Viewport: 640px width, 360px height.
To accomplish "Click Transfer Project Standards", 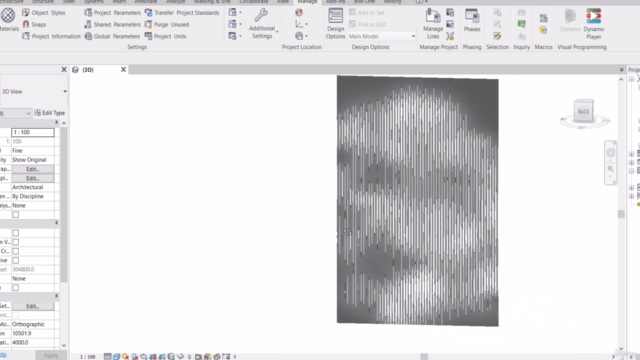I will coord(182,13).
